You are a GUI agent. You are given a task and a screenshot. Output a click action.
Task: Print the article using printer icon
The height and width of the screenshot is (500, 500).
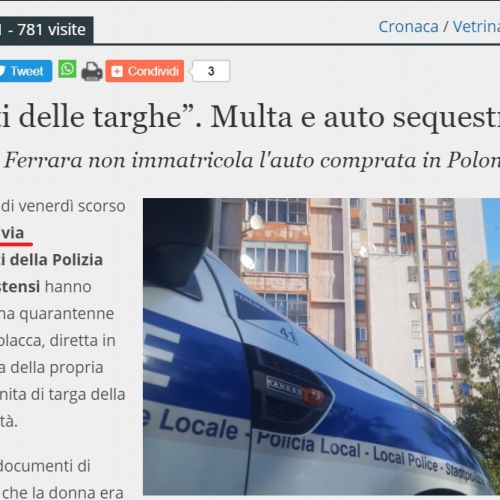[x=92, y=71]
